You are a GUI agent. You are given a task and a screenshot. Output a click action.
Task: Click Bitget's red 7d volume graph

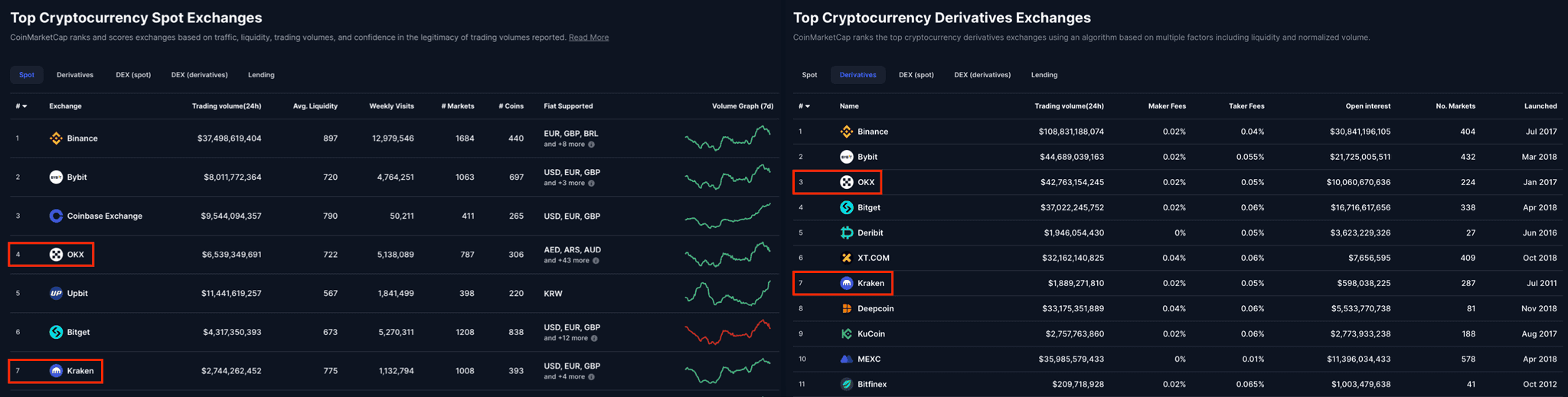point(727,332)
